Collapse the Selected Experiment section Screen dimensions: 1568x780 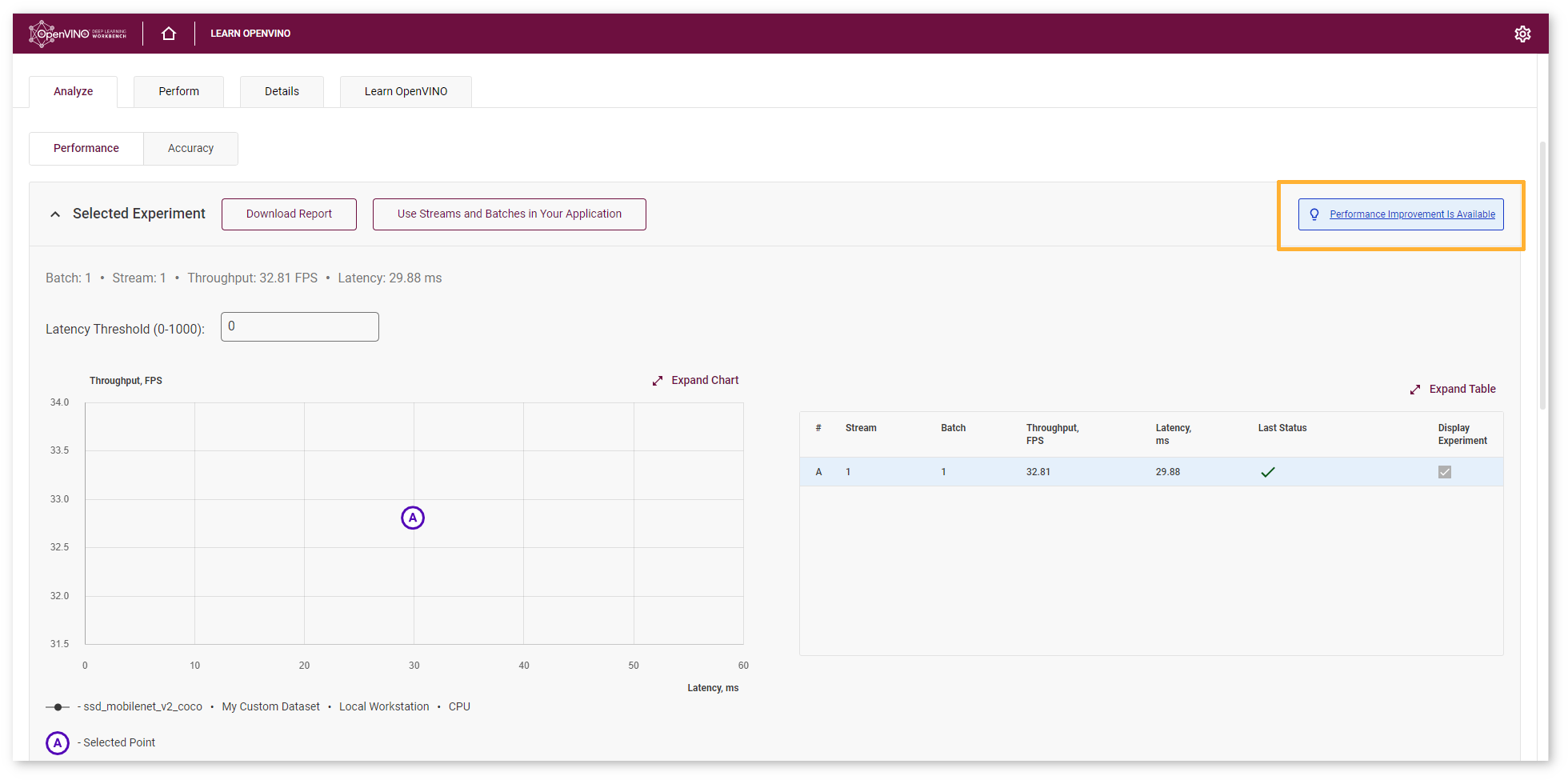(x=55, y=214)
